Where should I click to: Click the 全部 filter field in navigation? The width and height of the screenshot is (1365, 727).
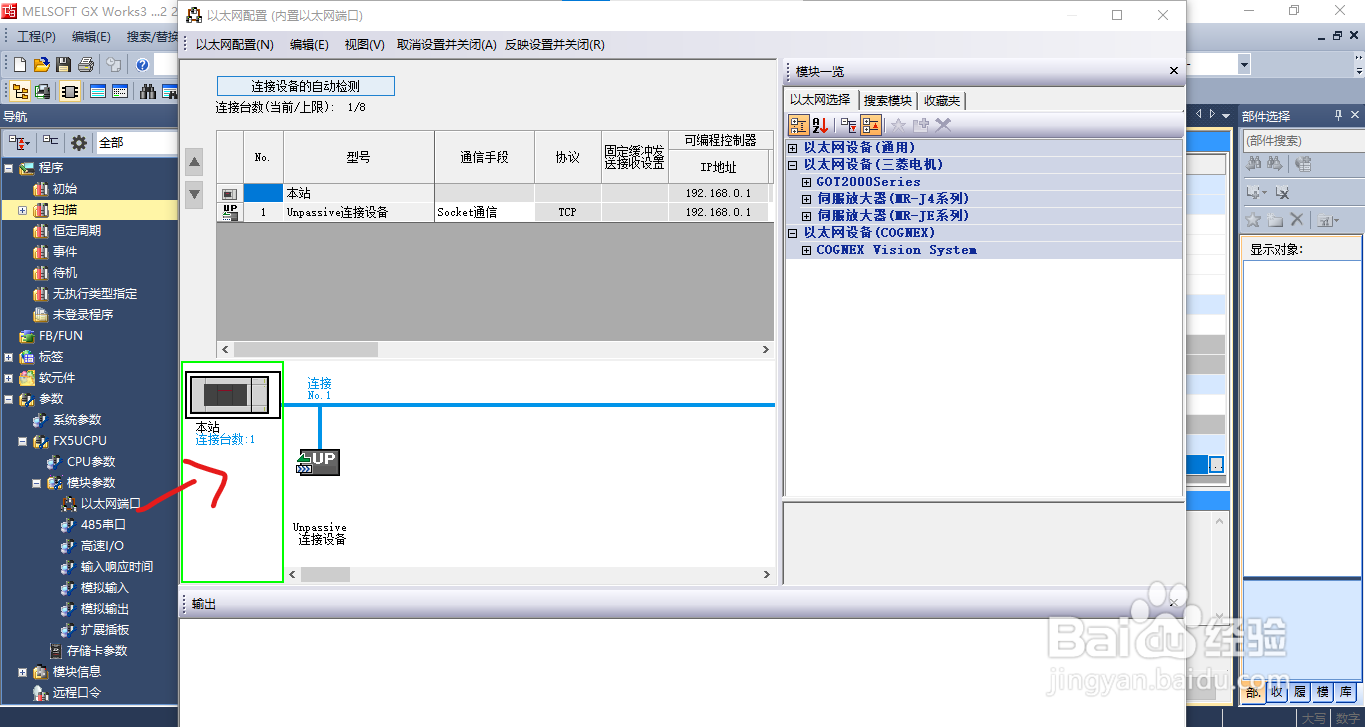136,142
